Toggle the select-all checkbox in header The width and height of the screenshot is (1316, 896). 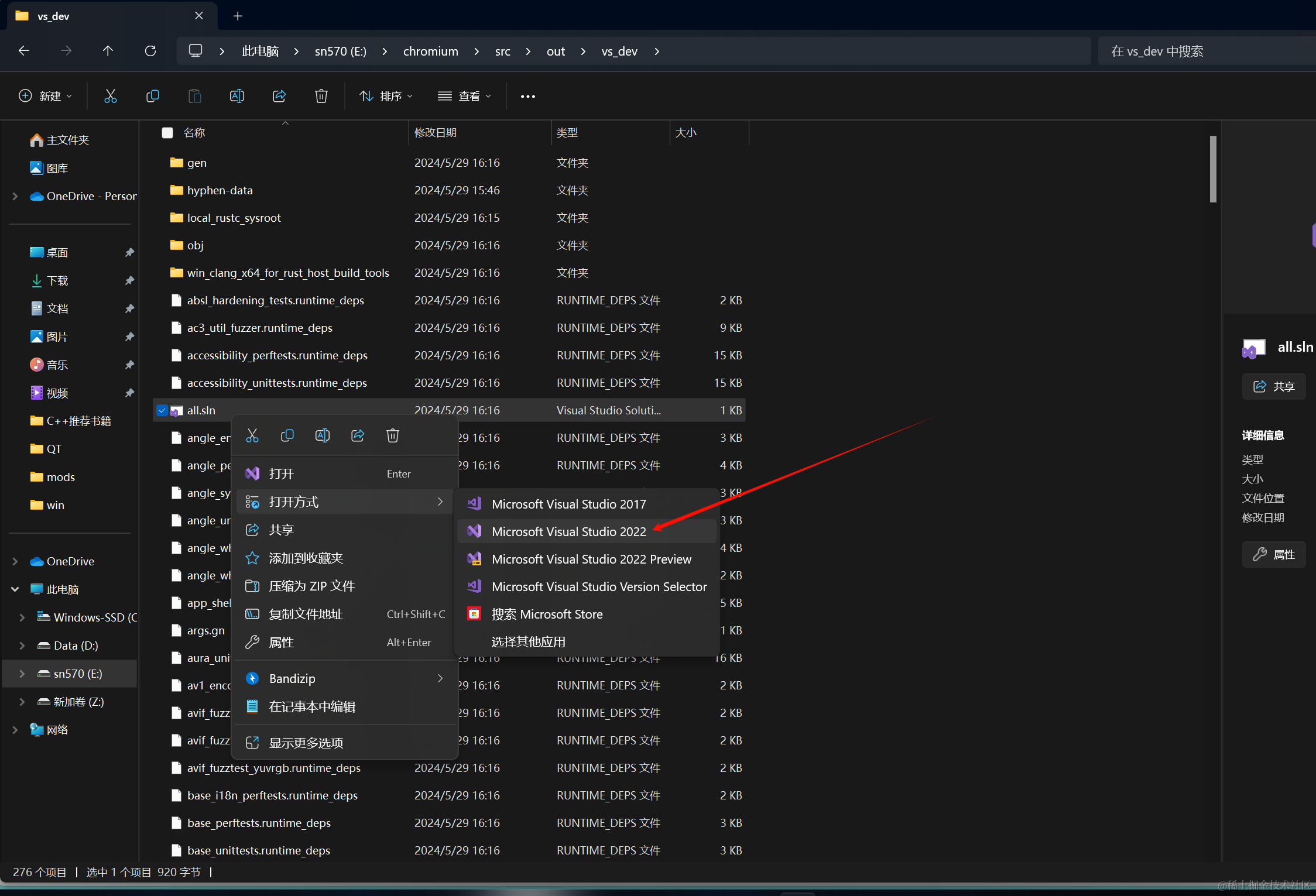click(x=167, y=133)
